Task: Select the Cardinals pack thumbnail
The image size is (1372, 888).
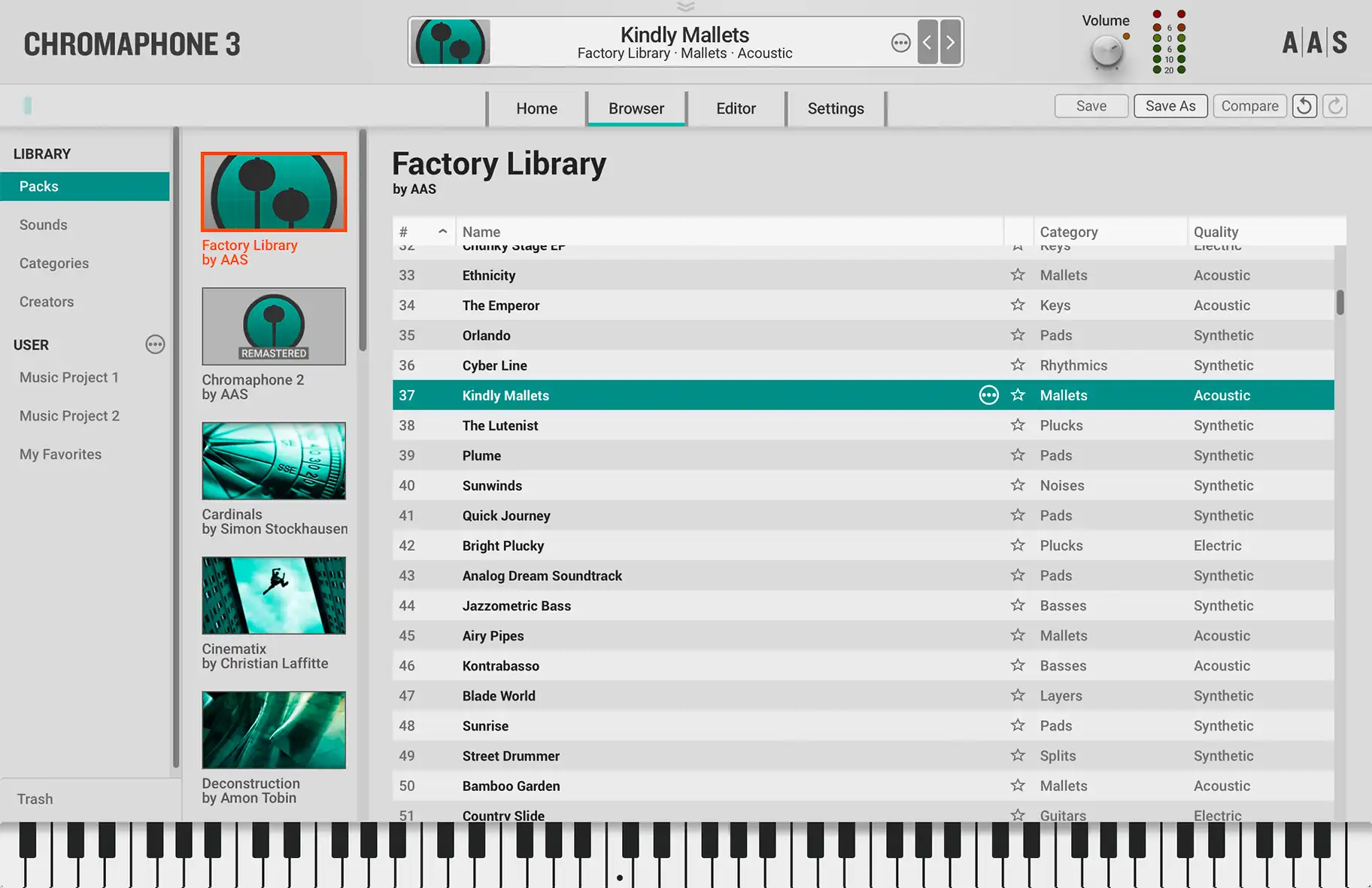Action: (274, 461)
